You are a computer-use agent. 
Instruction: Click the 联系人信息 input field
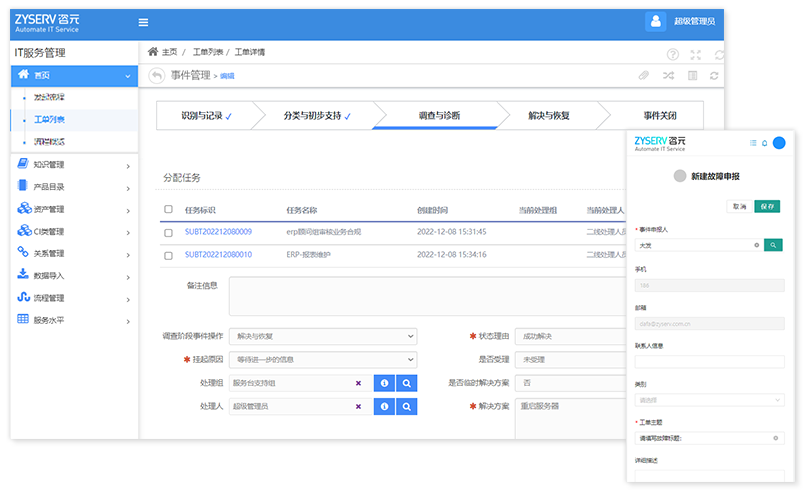coord(710,362)
